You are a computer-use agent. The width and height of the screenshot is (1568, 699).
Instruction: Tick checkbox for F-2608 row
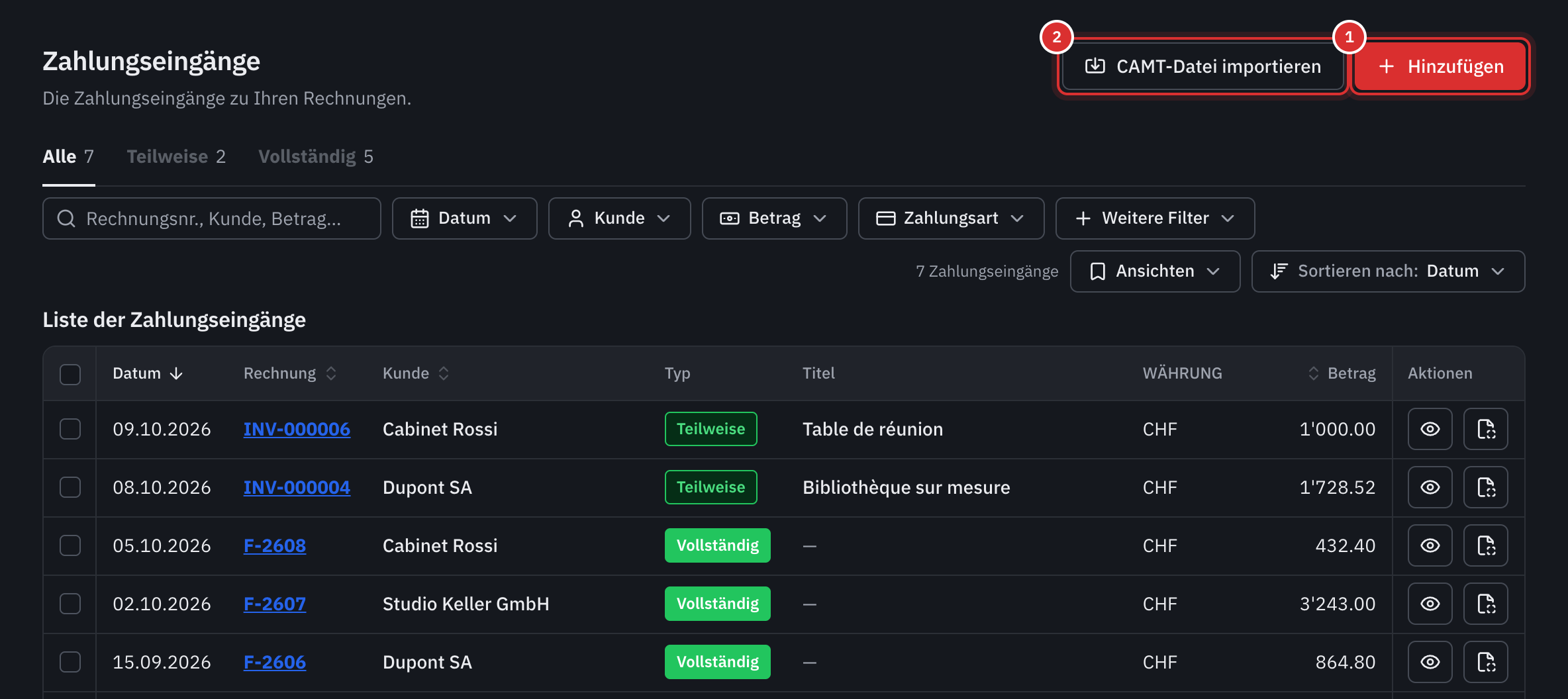tap(70, 545)
